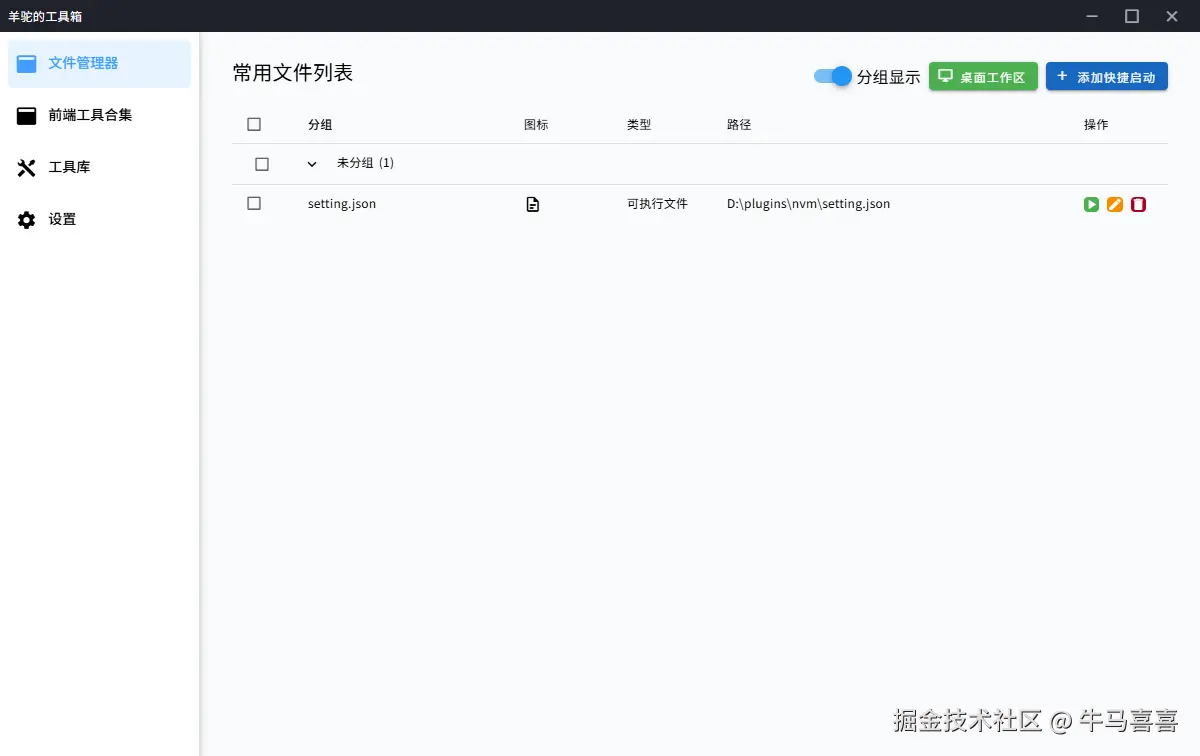The height and width of the screenshot is (756, 1200).
Task: Click the file icon of setting.json
Action: (532, 204)
